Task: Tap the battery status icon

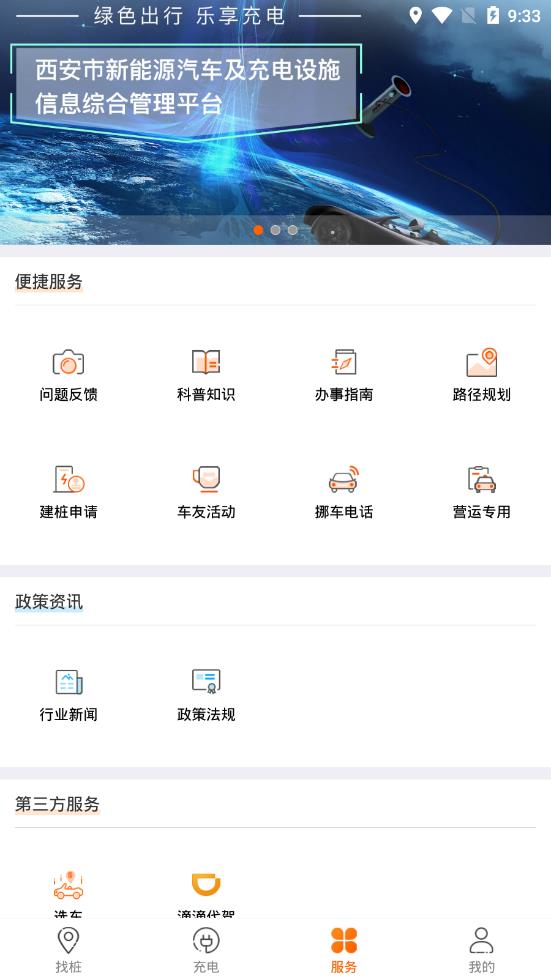Action: [493, 15]
